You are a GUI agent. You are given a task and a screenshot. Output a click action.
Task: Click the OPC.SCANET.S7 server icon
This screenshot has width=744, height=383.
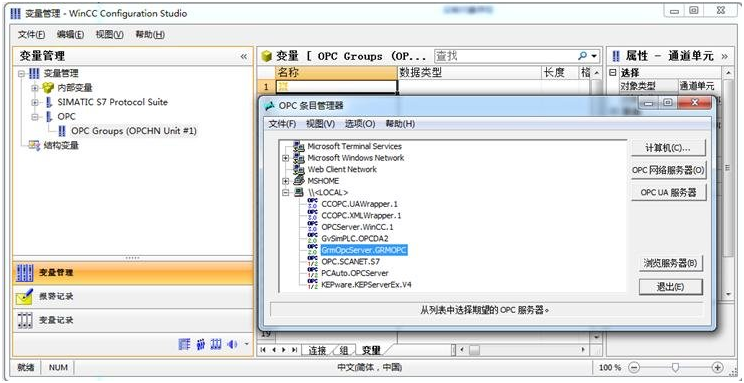point(313,261)
